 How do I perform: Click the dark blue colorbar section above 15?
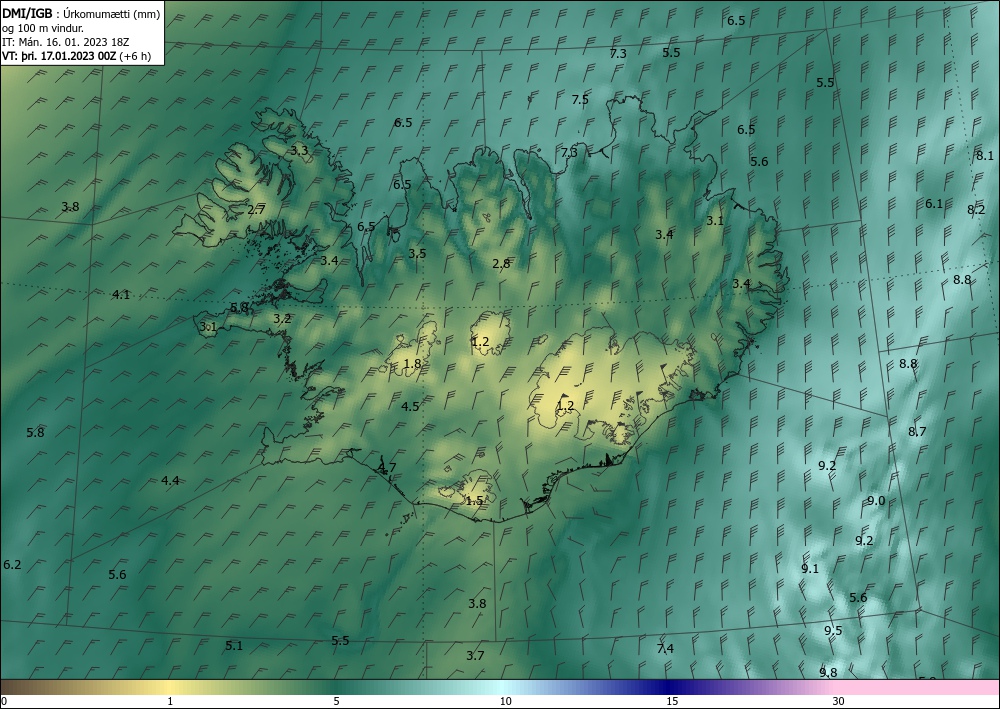(x=666, y=687)
